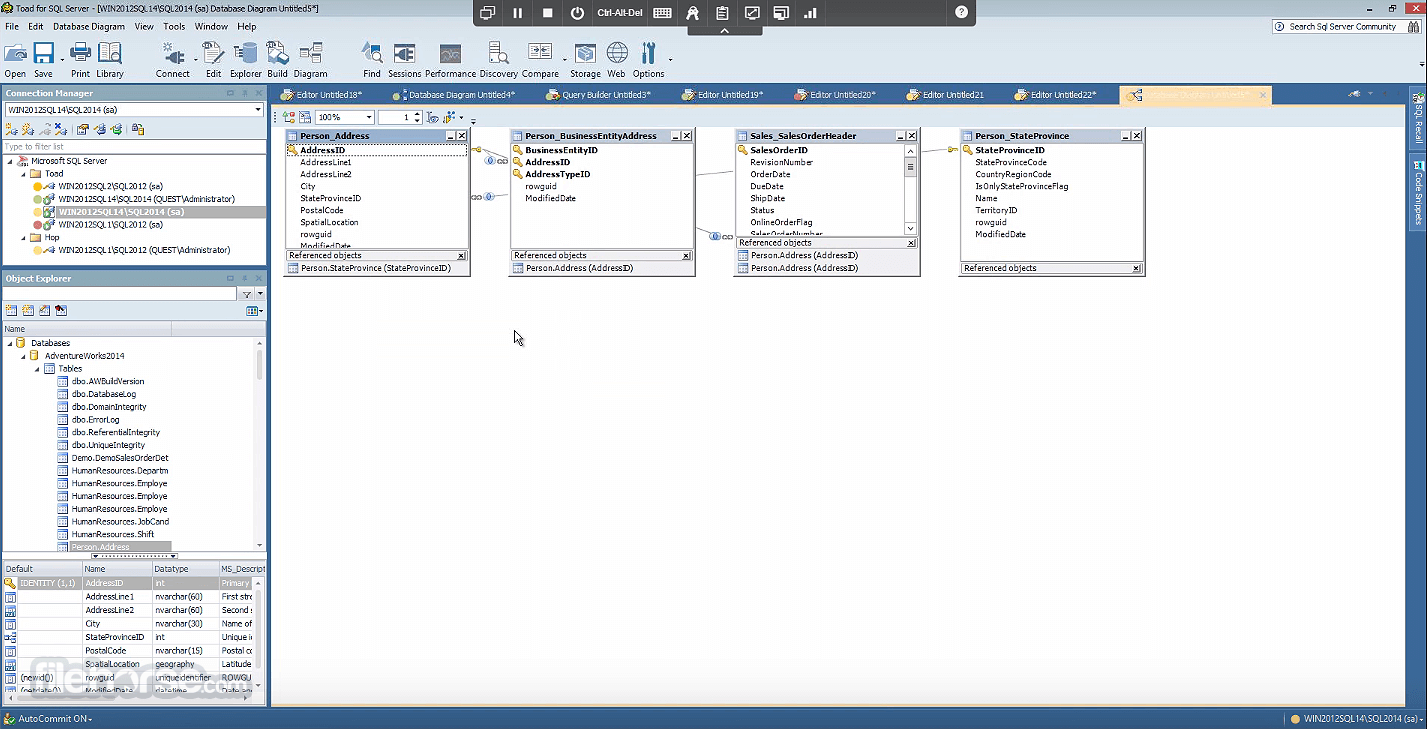Click the help question mark in remote bar
Viewport: 1427px width, 729px height.
(x=962, y=13)
